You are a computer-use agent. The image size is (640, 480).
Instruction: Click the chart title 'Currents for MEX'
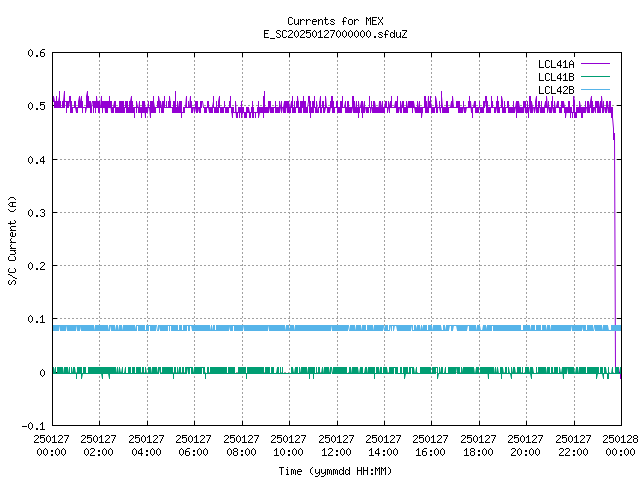click(335, 21)
